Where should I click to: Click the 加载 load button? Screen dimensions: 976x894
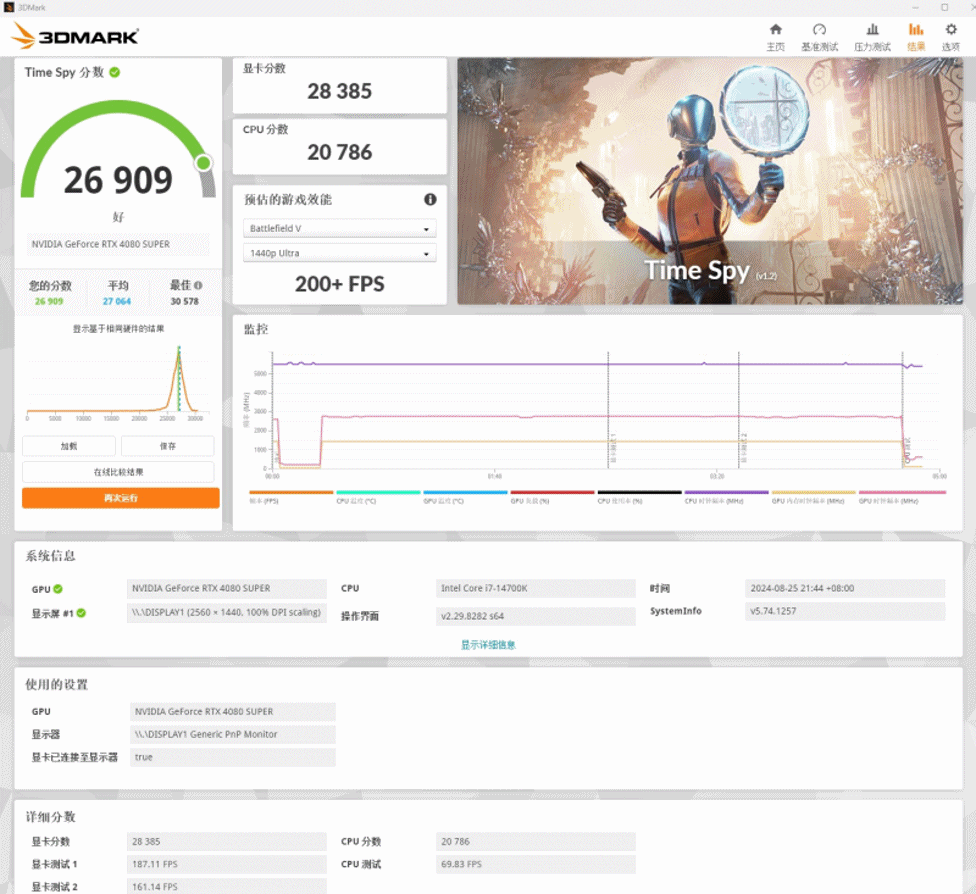point(69,446)
